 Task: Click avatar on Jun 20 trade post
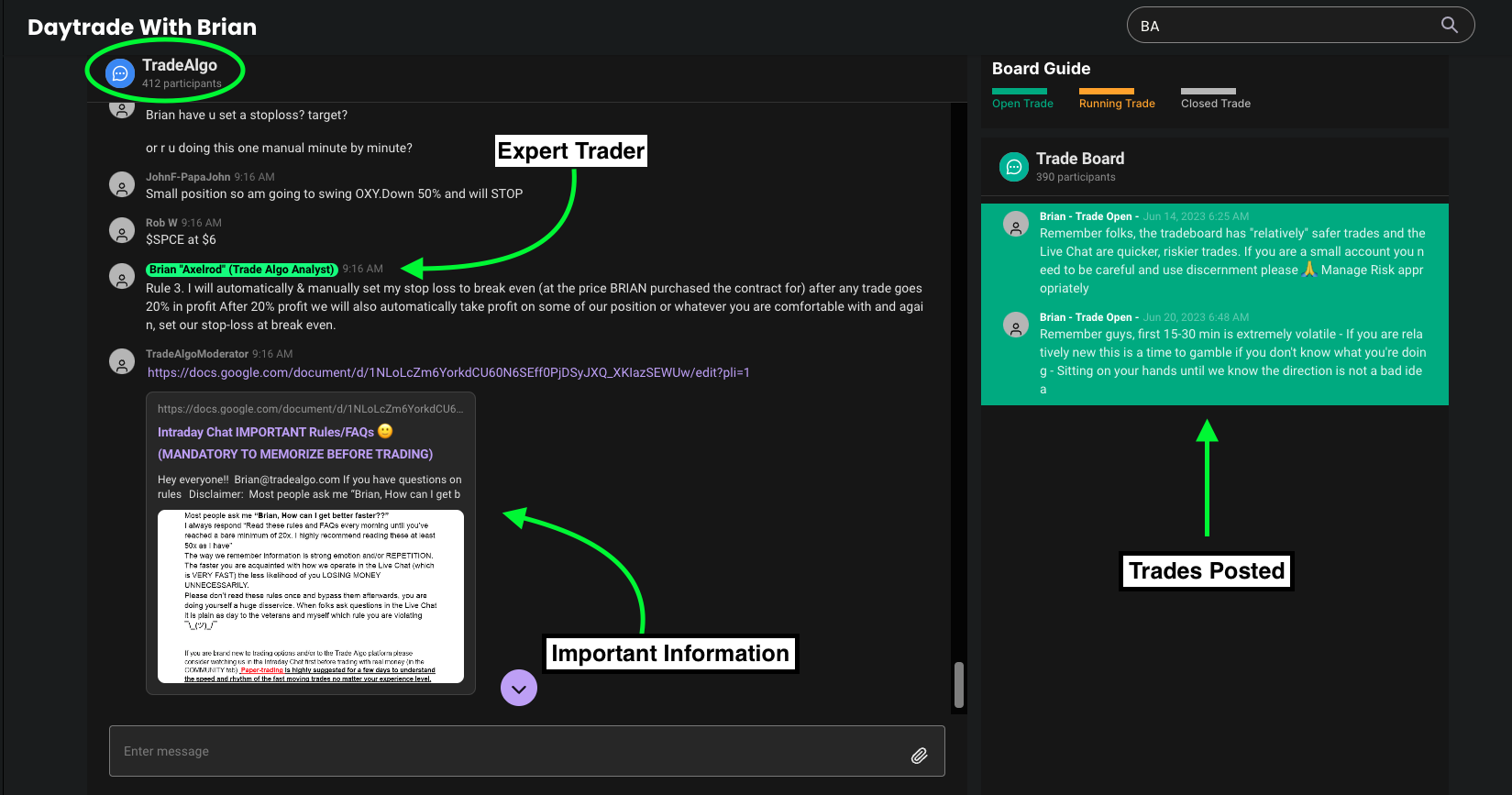(1016, 326)
